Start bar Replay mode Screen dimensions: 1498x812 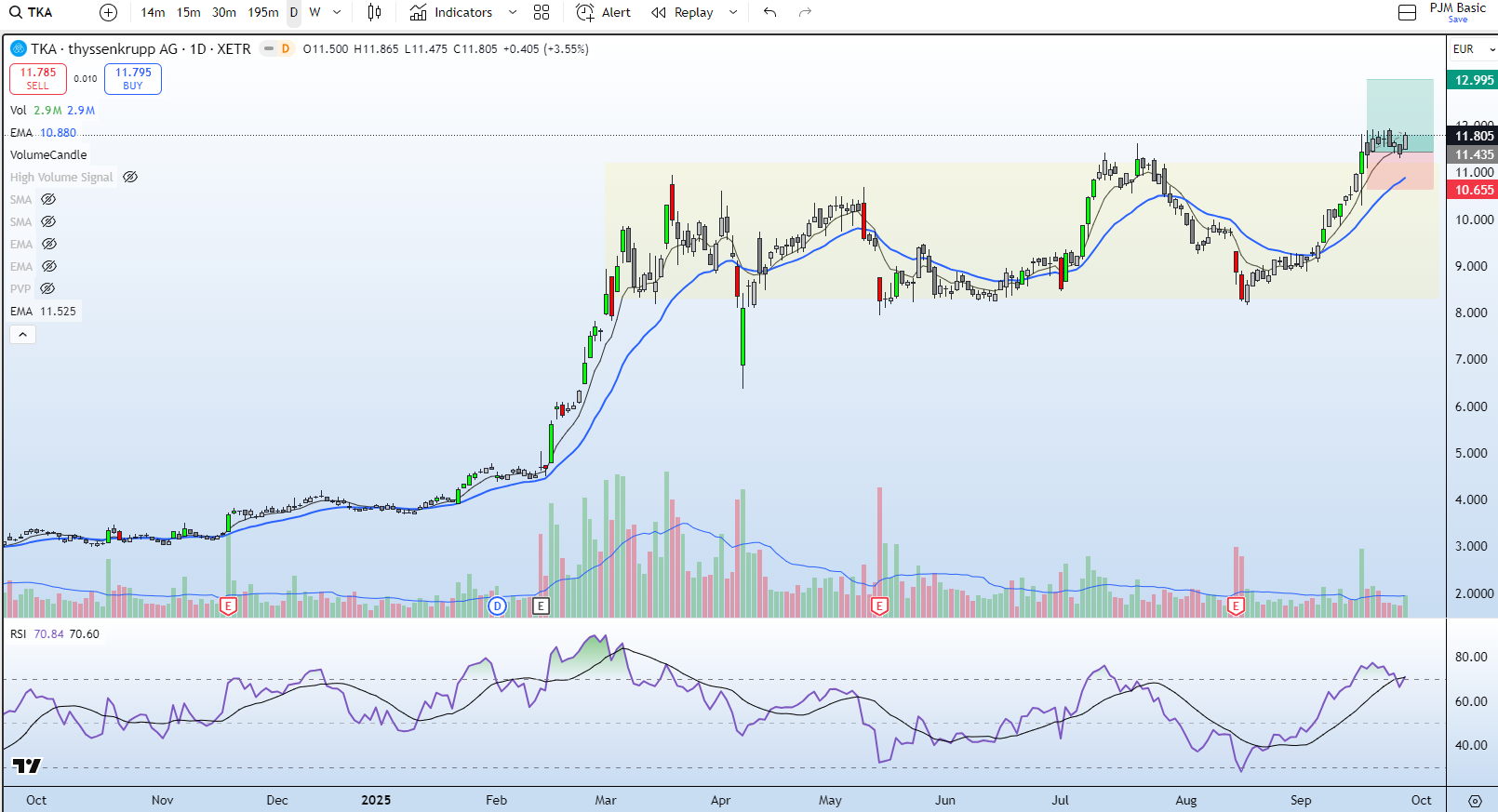[x=683, y=12]
